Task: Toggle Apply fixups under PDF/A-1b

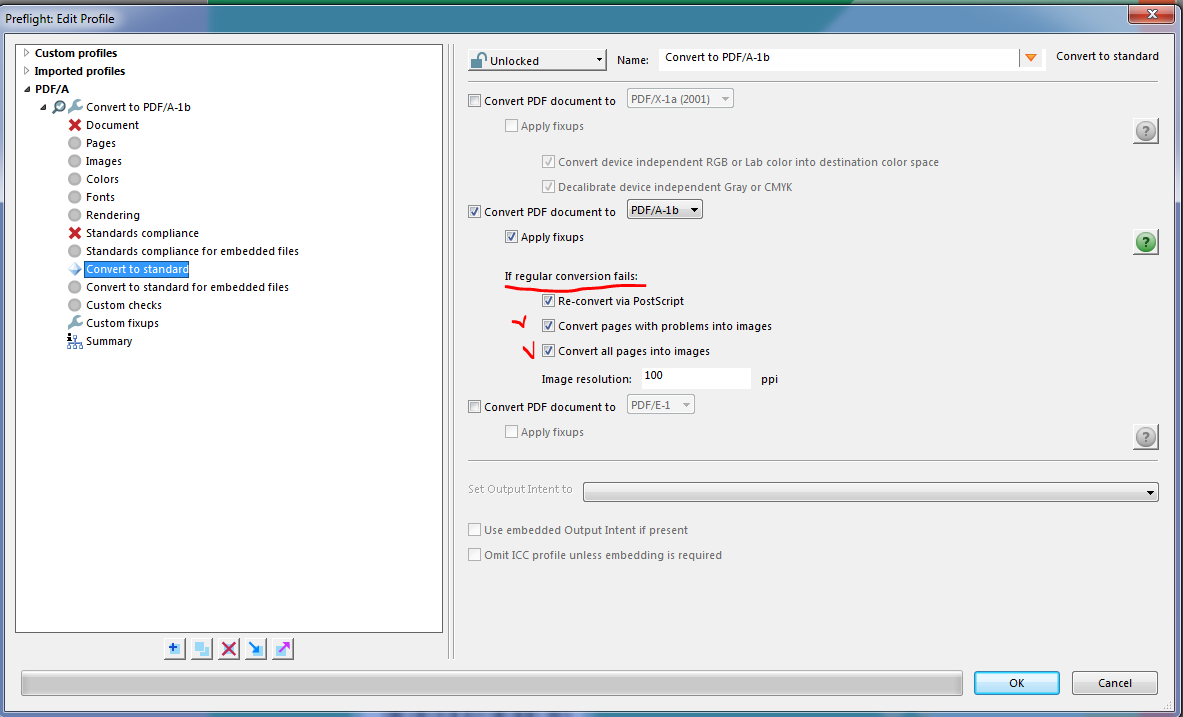Action: 511,237
